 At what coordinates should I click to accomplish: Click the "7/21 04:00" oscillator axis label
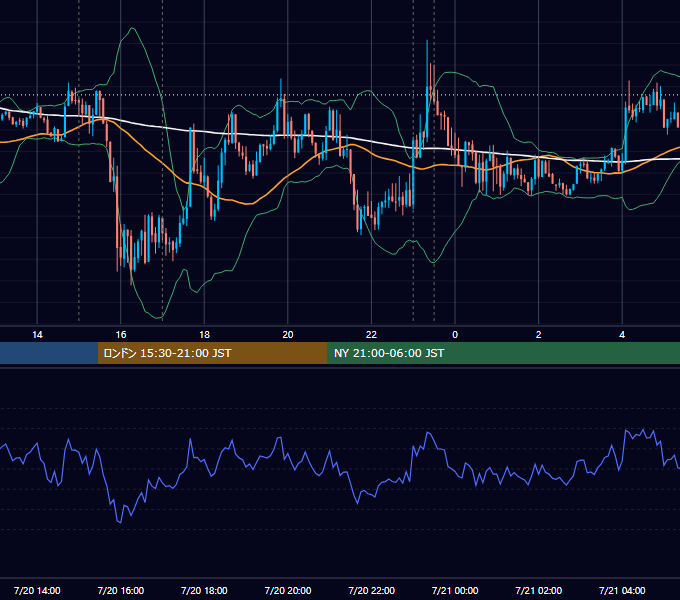[x=622, y=590]
